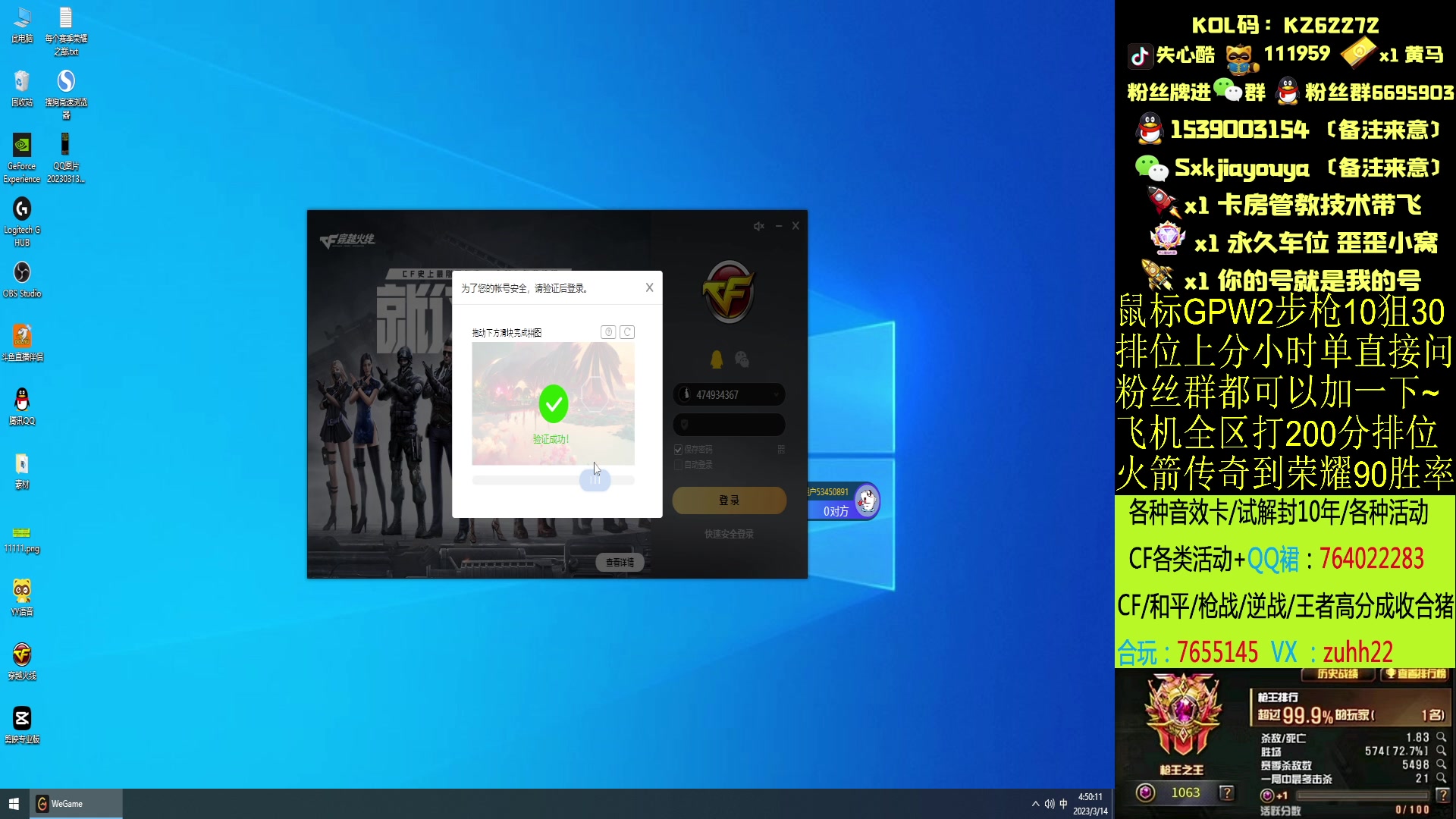Open 穿越火线 desktop shortcut
1456x819 pixels.
22,662
